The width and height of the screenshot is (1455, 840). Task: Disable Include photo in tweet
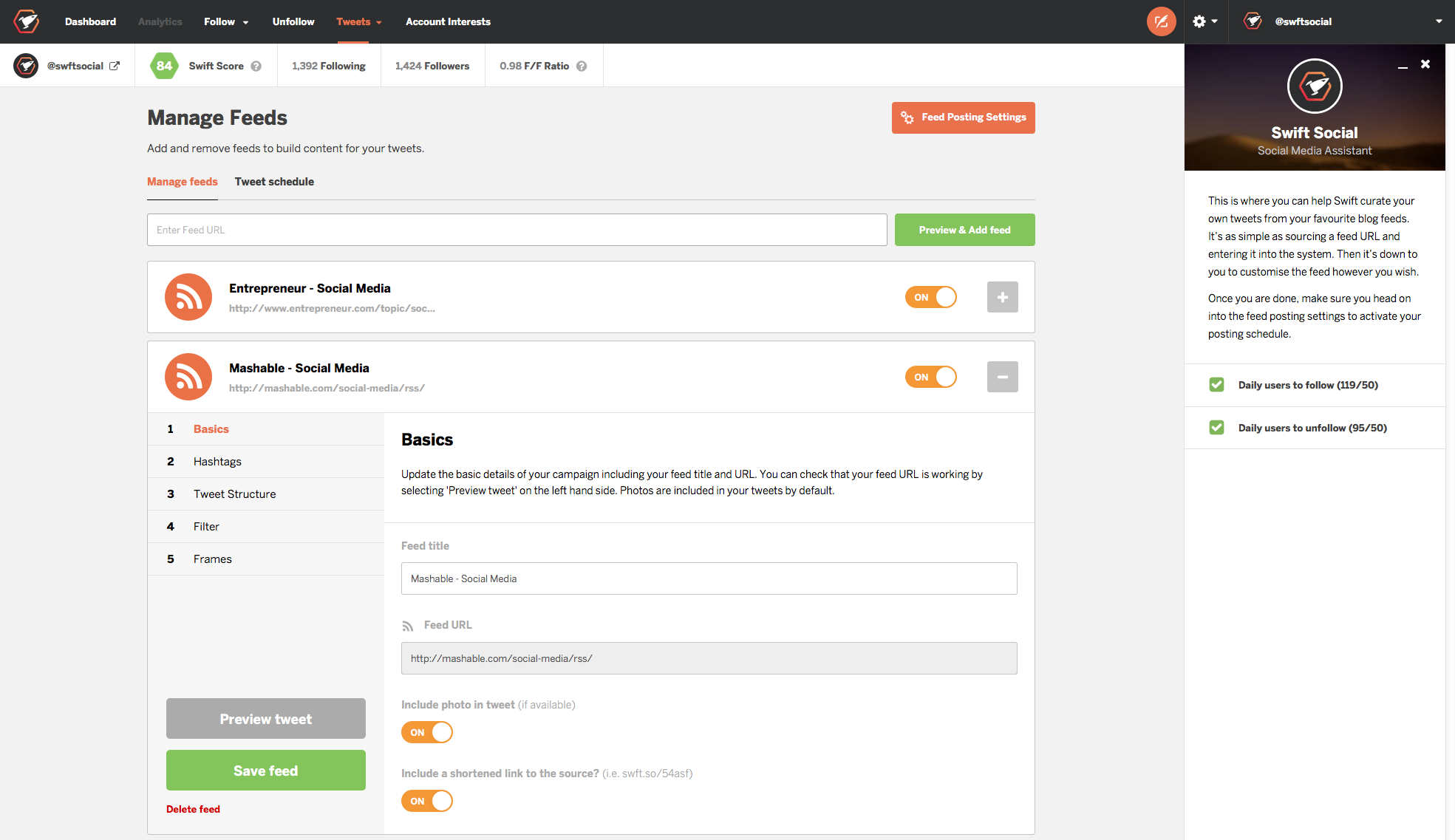pyautogui.click(x=427, y=732)
